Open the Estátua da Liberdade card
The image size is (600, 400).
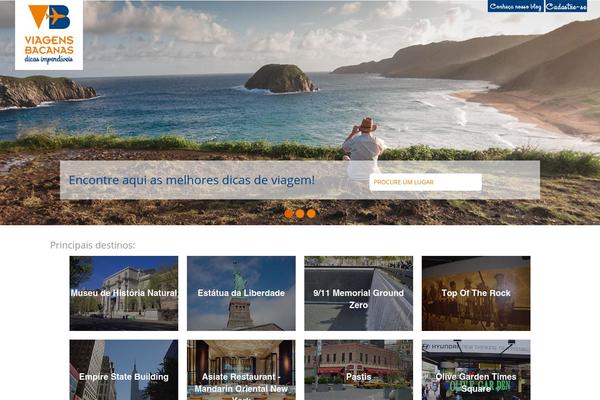click(241, 293)
